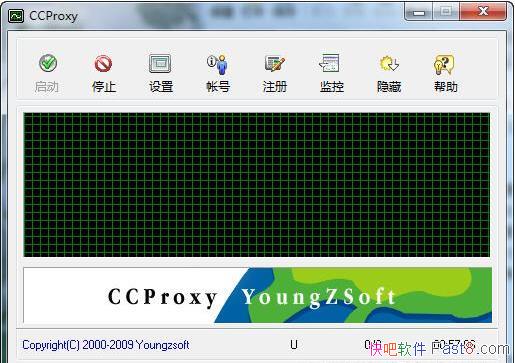This screenshot has height=363, width=515.
Task: Click the CCProxy YoungZSoft banner
Action: coord(257,295)
